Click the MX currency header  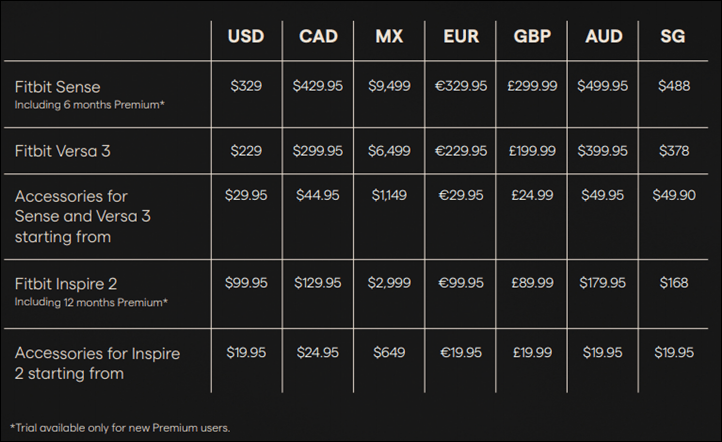pyautogui.click(x=389, y=36)
